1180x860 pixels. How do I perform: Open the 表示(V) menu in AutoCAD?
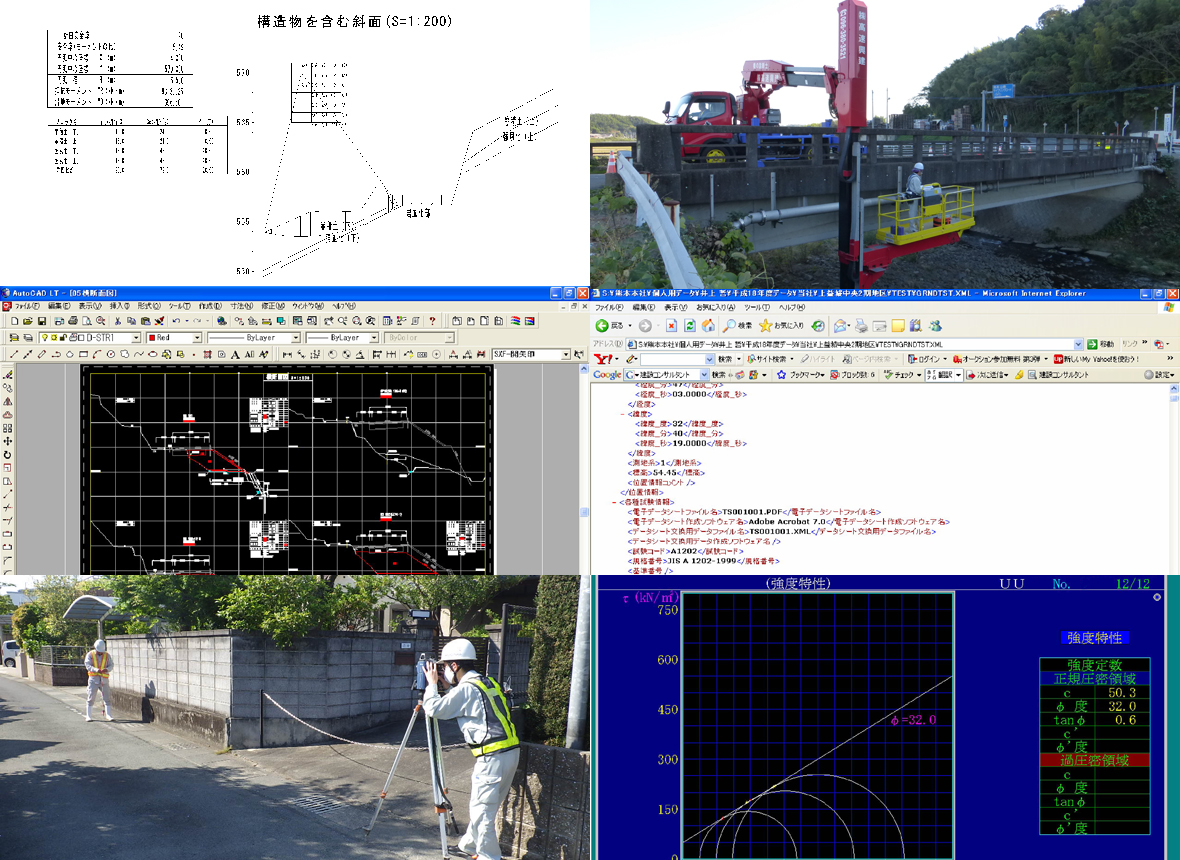tap(90, 306)
